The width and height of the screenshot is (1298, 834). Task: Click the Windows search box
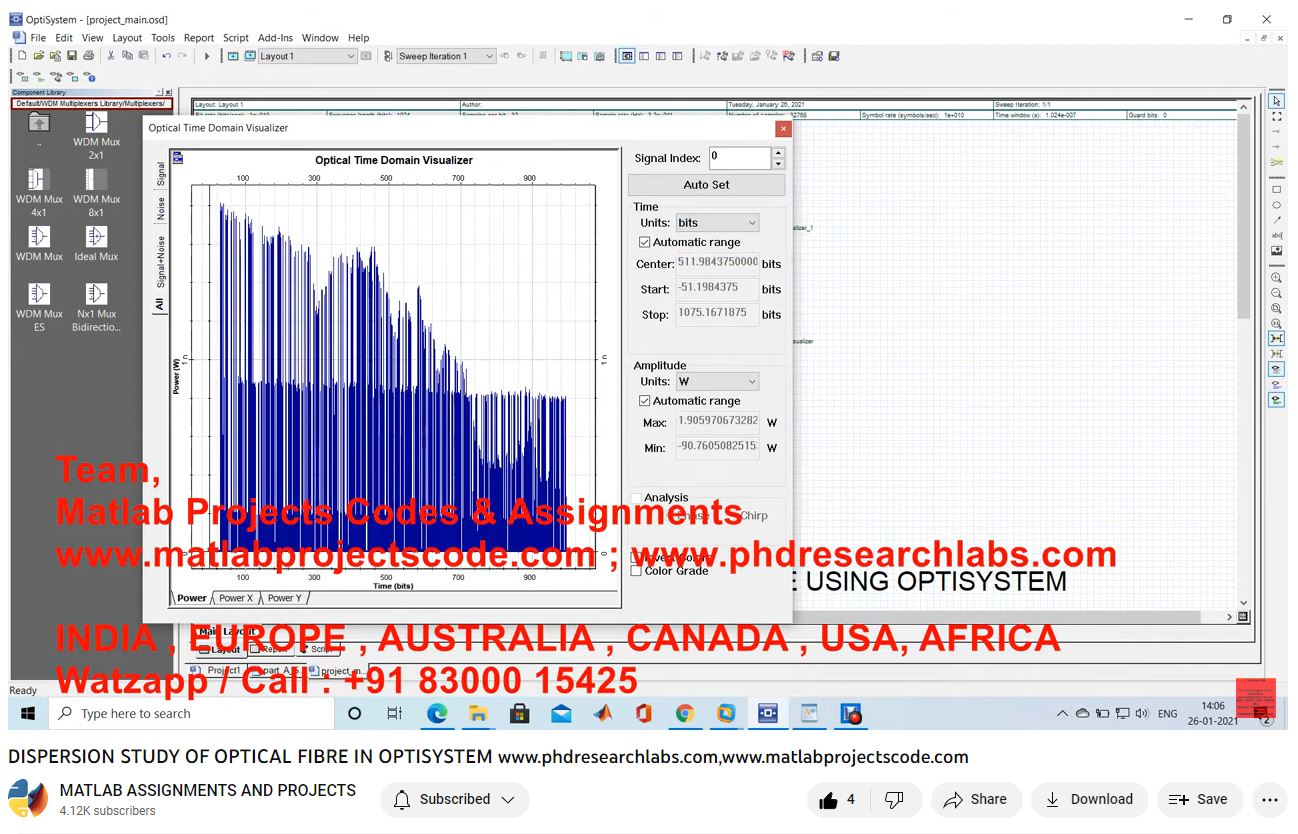coord(190,714)
